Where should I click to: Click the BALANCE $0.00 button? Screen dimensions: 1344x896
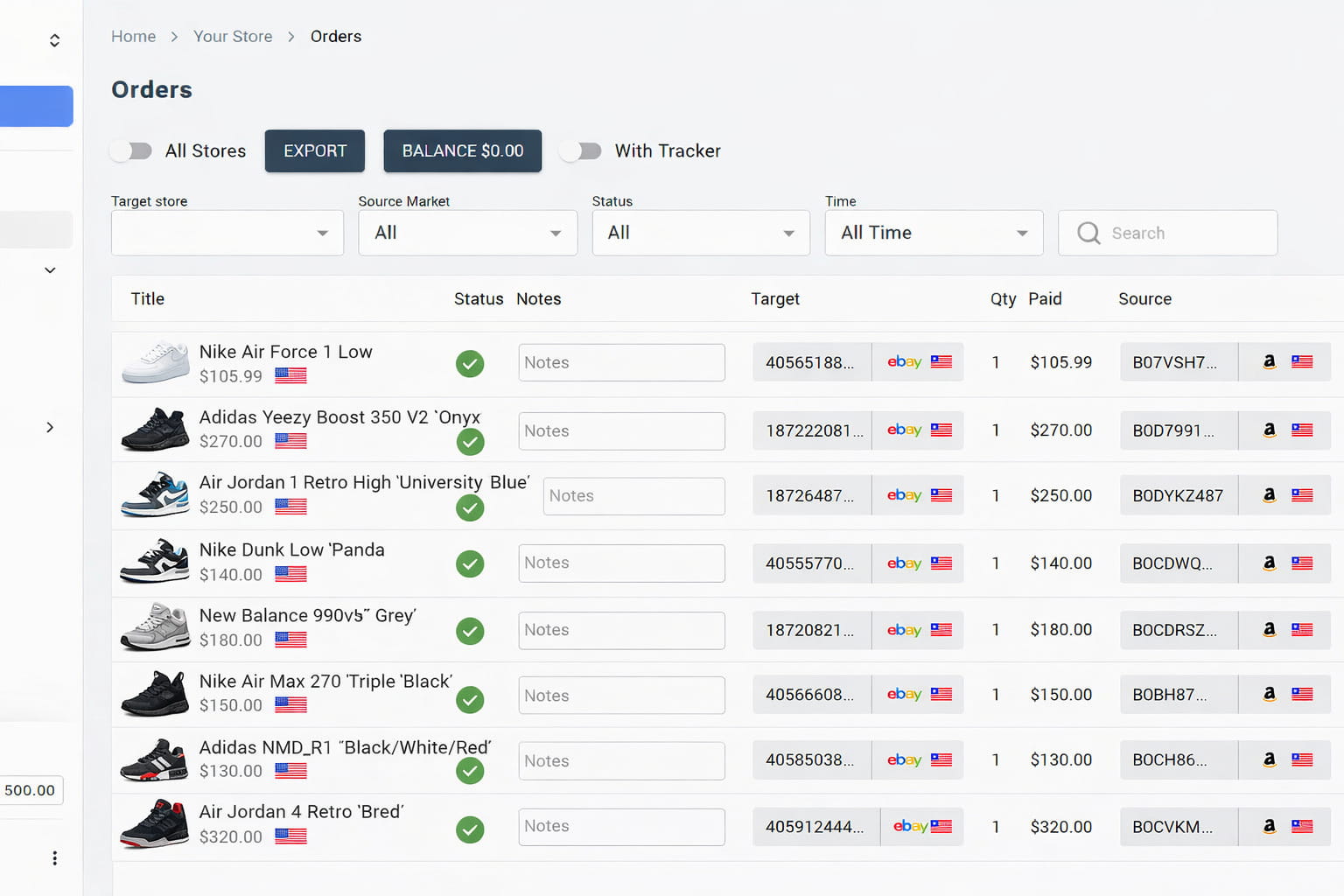point(463,150)
